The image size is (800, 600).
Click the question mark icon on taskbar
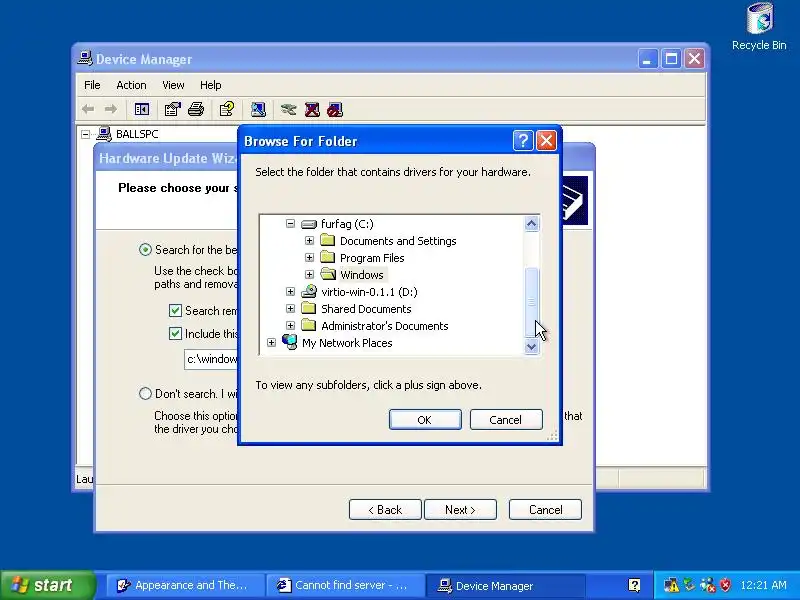pos(634,585)
